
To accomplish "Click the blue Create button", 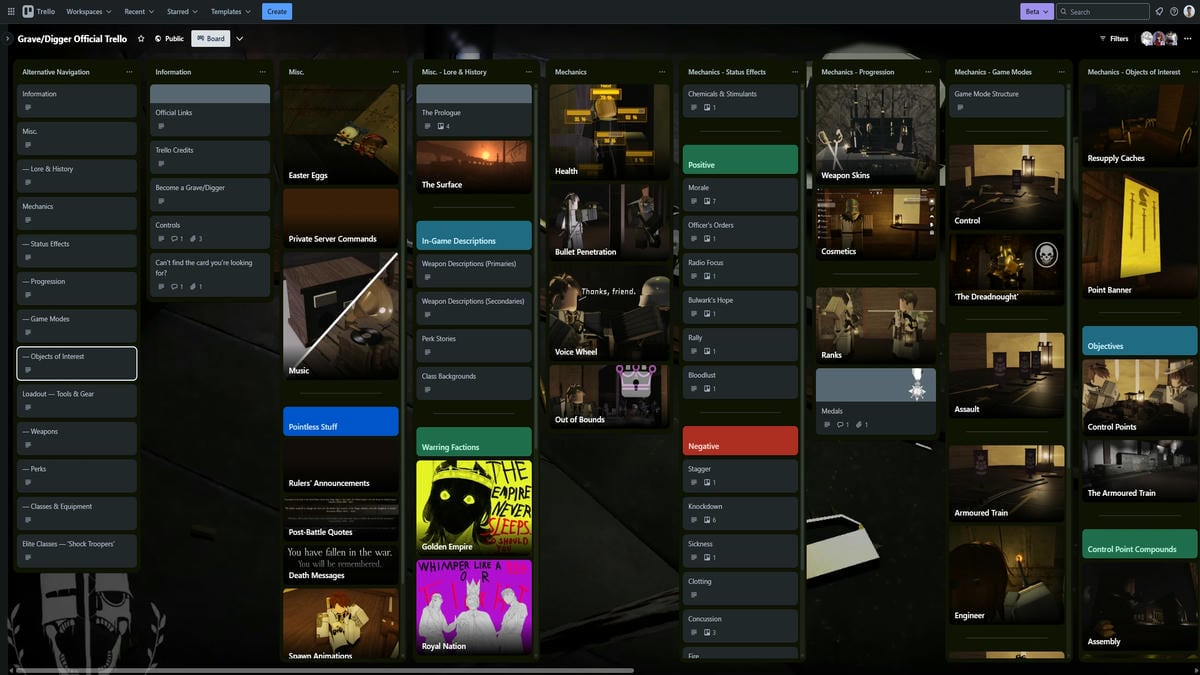I will tap(277, 11).
